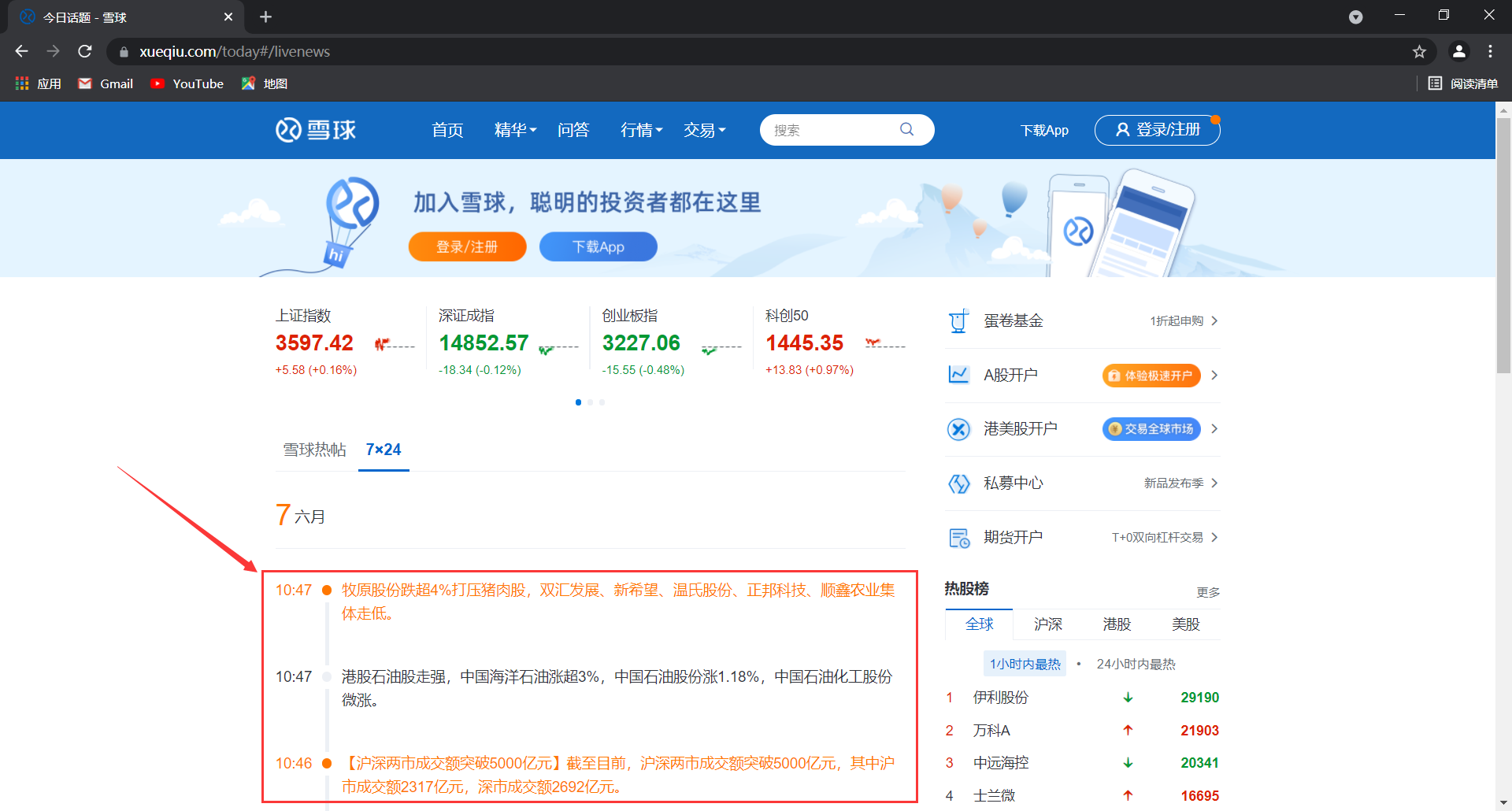Open 更多 link beside 热股榜
This screenshot has width=1512, height=811.
coord(1208,592)
